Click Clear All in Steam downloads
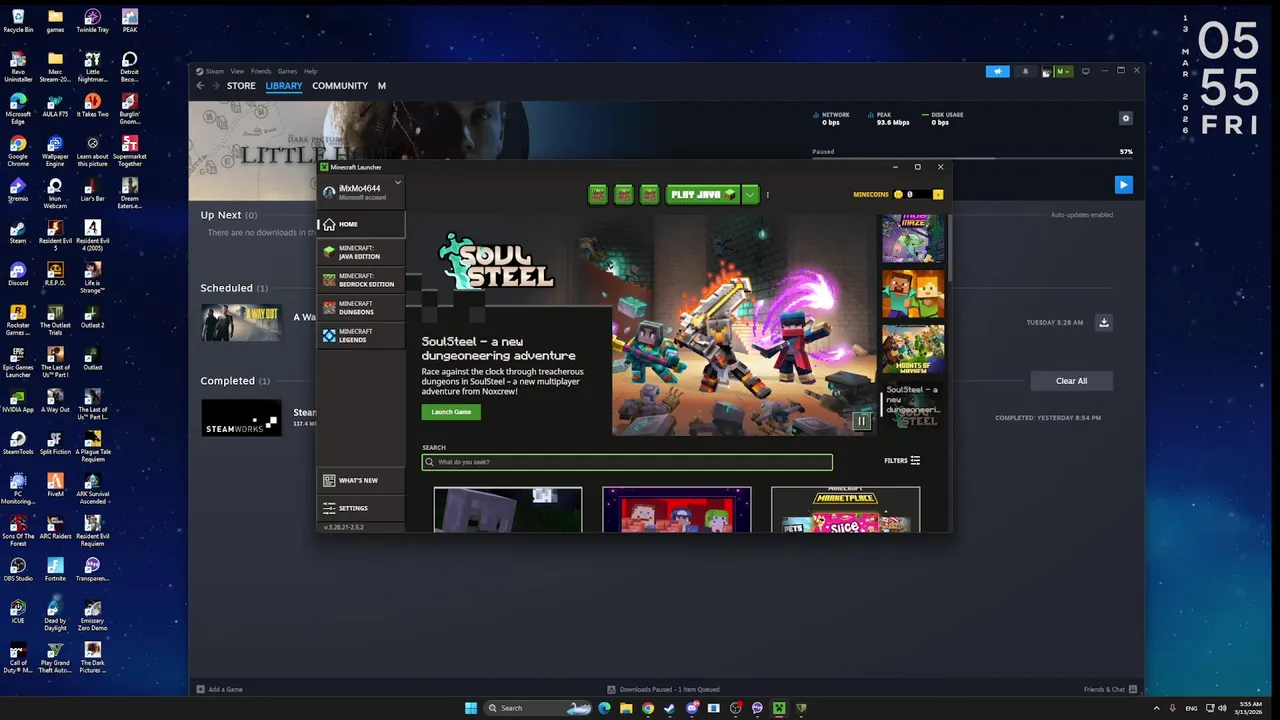Screen dimensions: 1280x720 click(x=1071, y=381)
